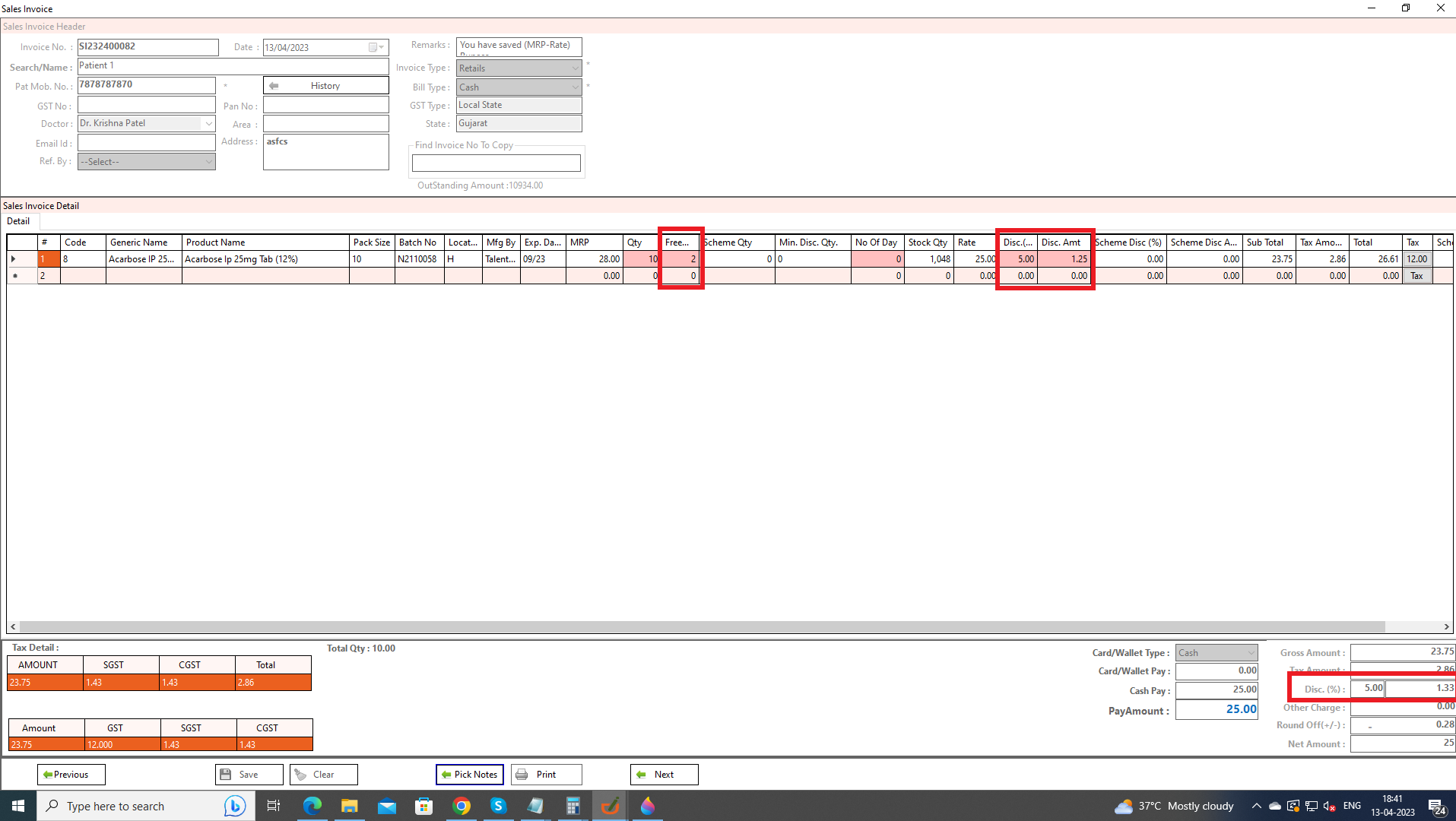The height and width of the screenshot is (821, 1456).
Task: Expand the Card/Wallet Type dropdown
Action: coord(1251,653)
